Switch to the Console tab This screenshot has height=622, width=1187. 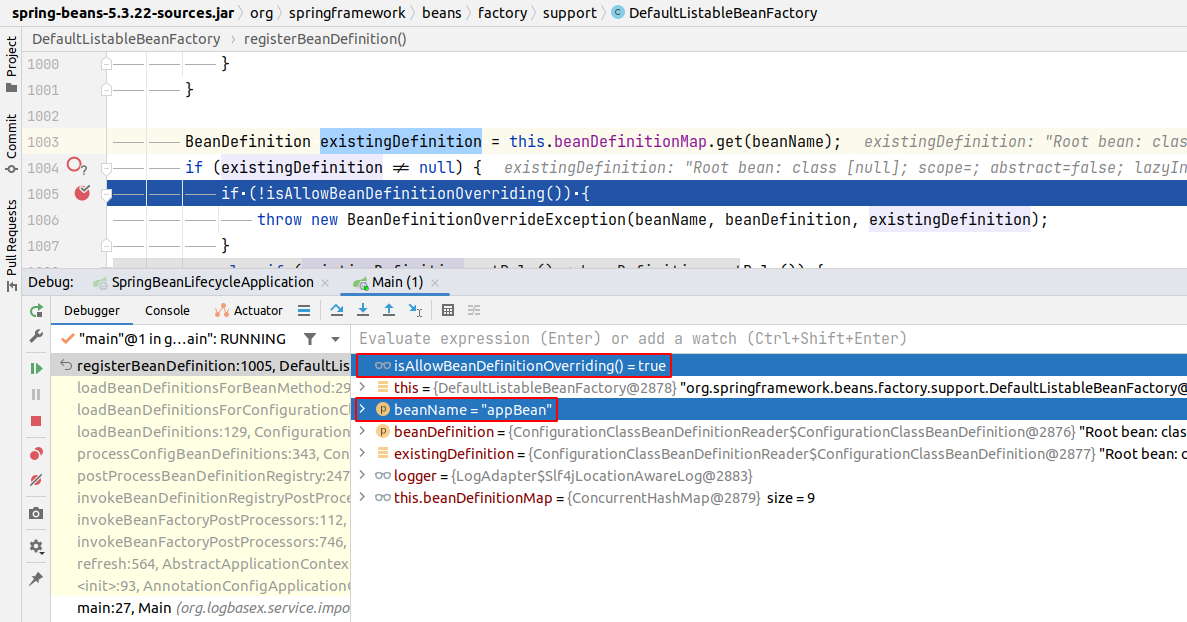click(167, 311)
